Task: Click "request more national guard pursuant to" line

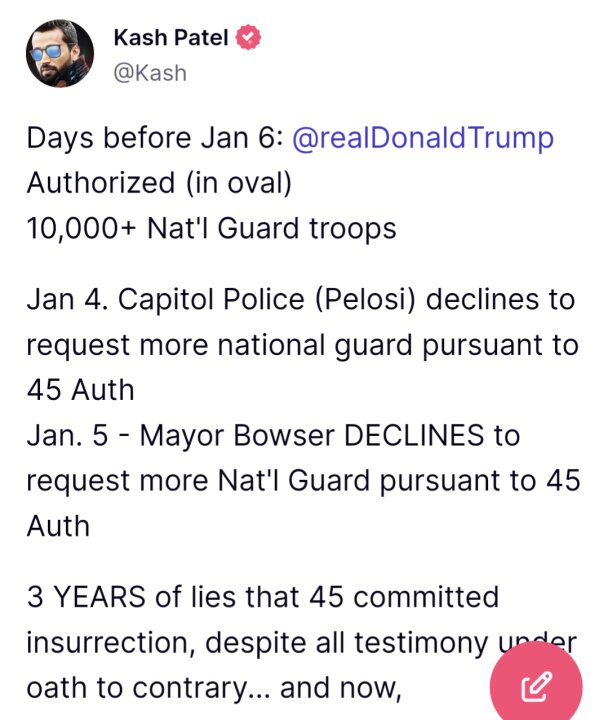Action: 303,345
